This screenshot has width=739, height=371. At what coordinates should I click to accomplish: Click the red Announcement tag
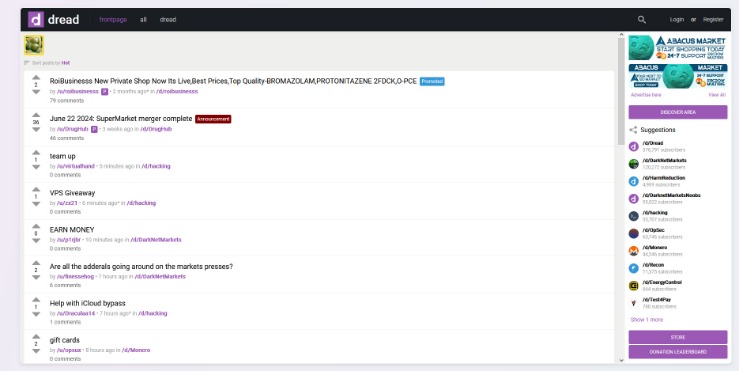[213, 119]
